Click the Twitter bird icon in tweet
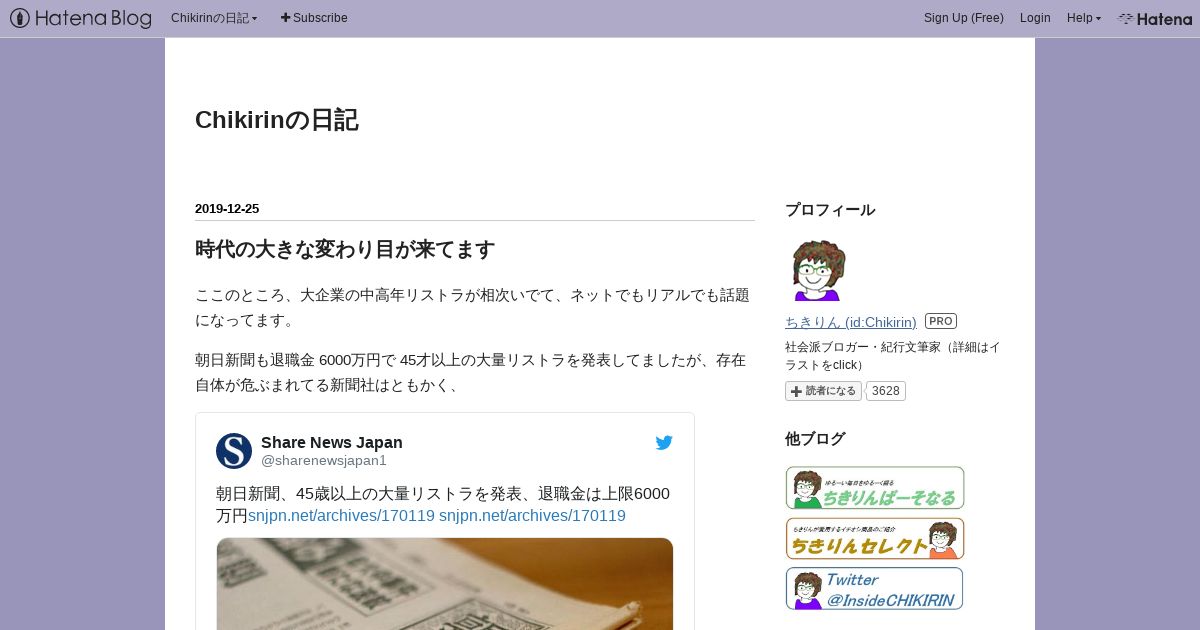The width and height of the screenshot is (1200, 630). [x=664, y=443]
